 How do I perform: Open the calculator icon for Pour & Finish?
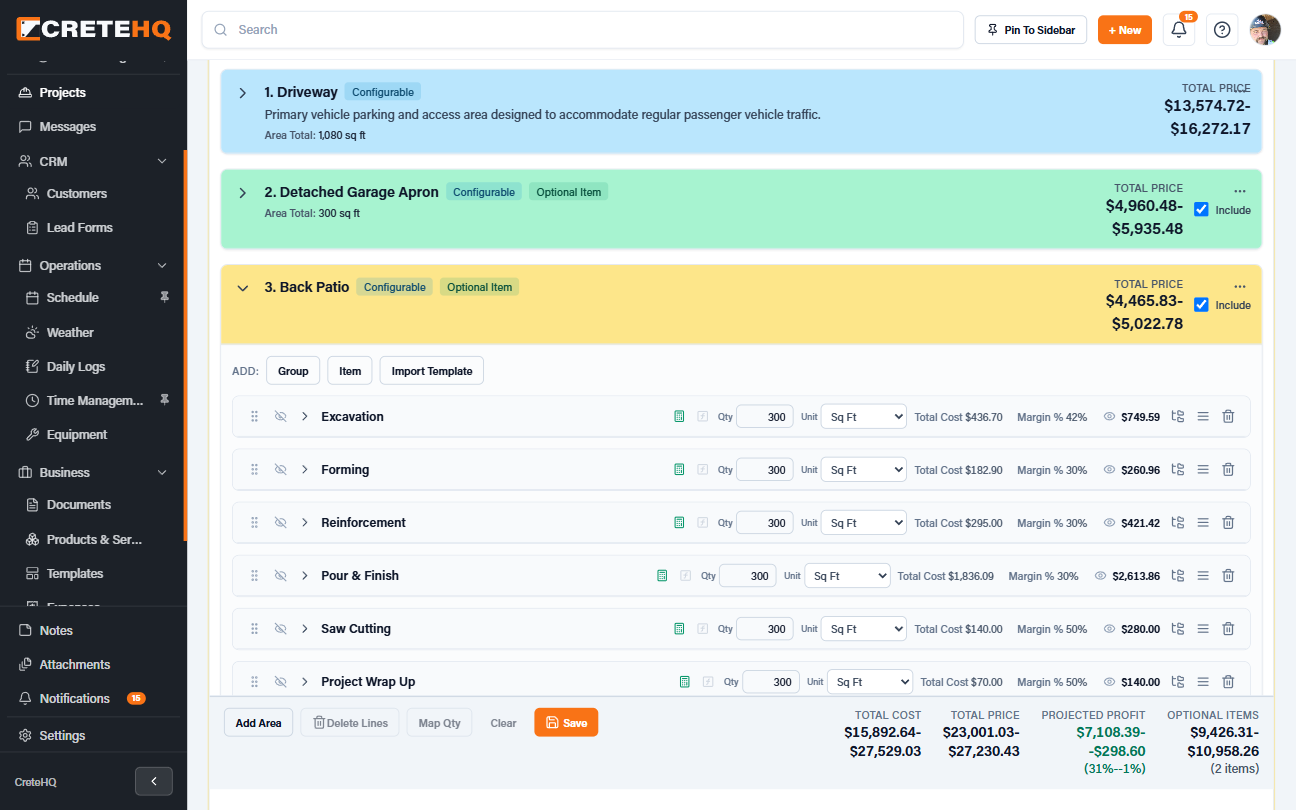662,576
